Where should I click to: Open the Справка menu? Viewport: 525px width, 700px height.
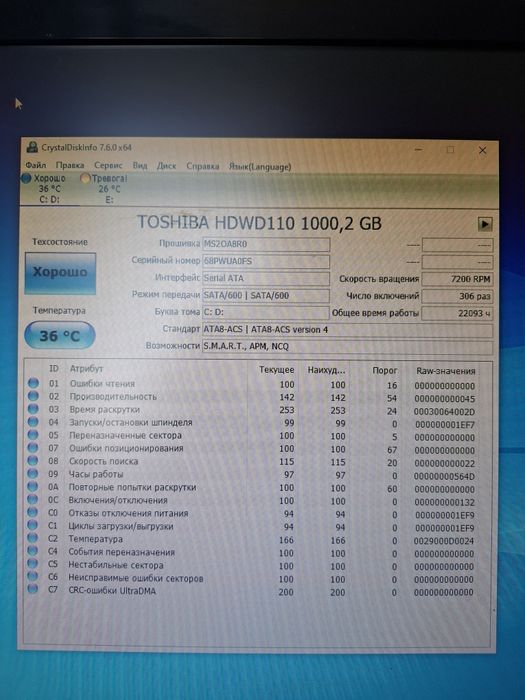point(203,166)
